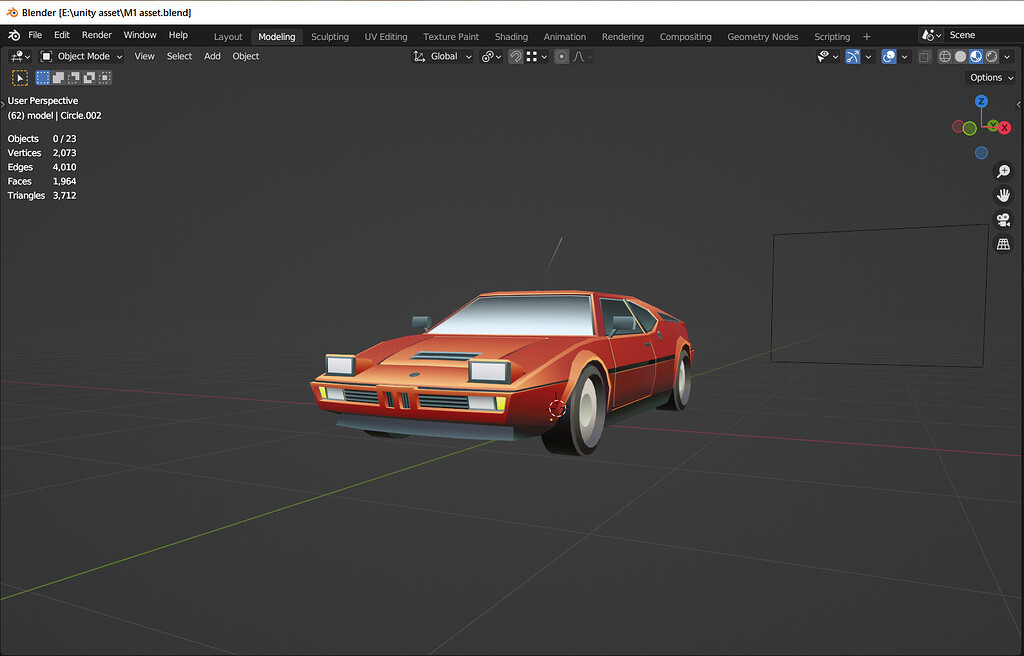Click the green Y-axis ball on the gizmo

click(x=969, y=127)
